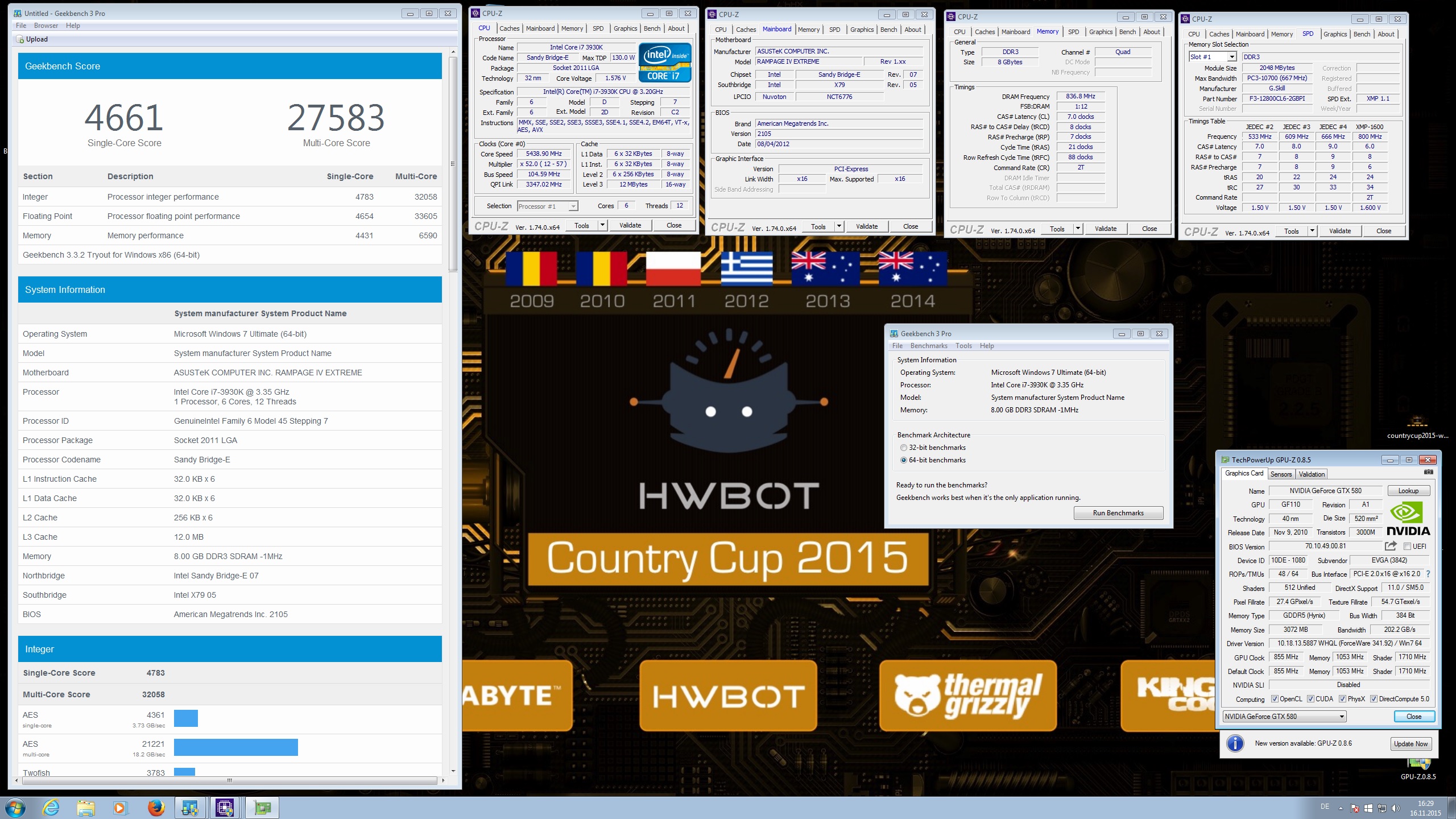Click the NVIDIA logo in GPU-Z

click(1408, 519)
